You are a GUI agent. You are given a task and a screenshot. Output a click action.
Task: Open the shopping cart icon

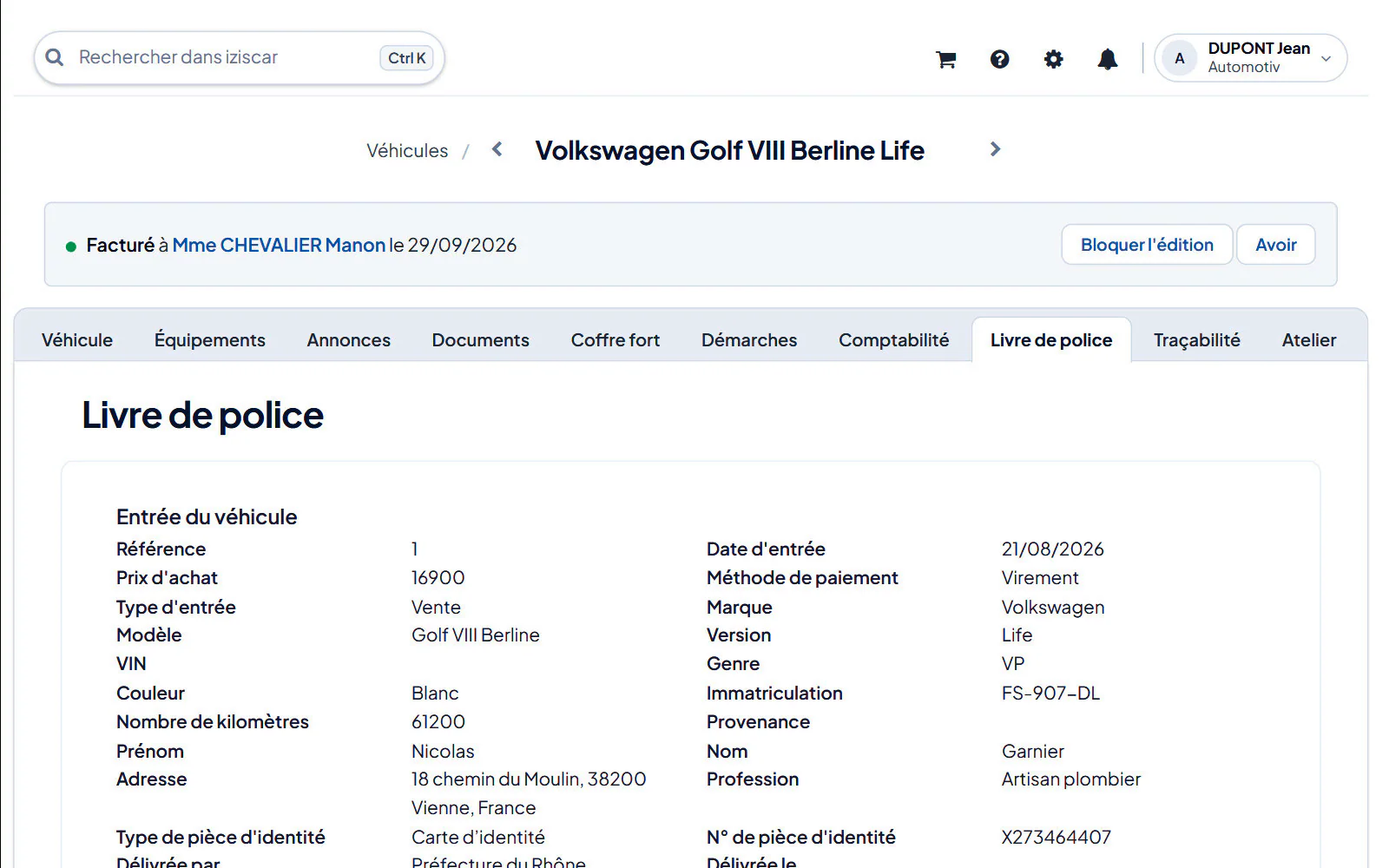click(946, 59)
